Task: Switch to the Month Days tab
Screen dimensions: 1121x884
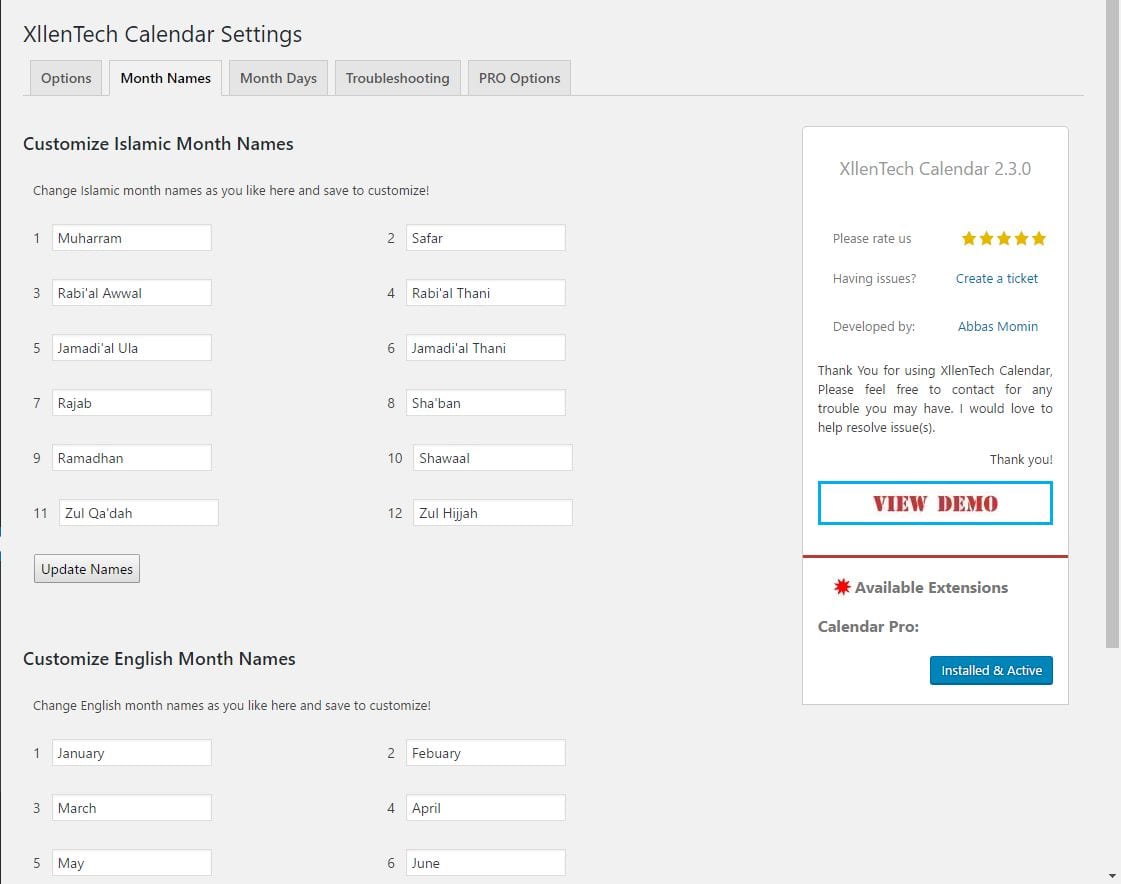Action: pyautogui.click(x=278, y=78)
